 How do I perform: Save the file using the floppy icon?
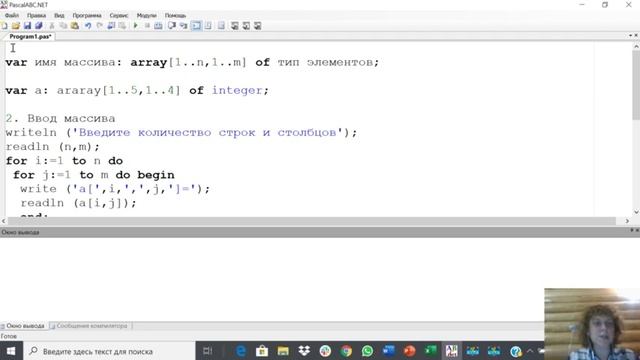pos(27,26)
